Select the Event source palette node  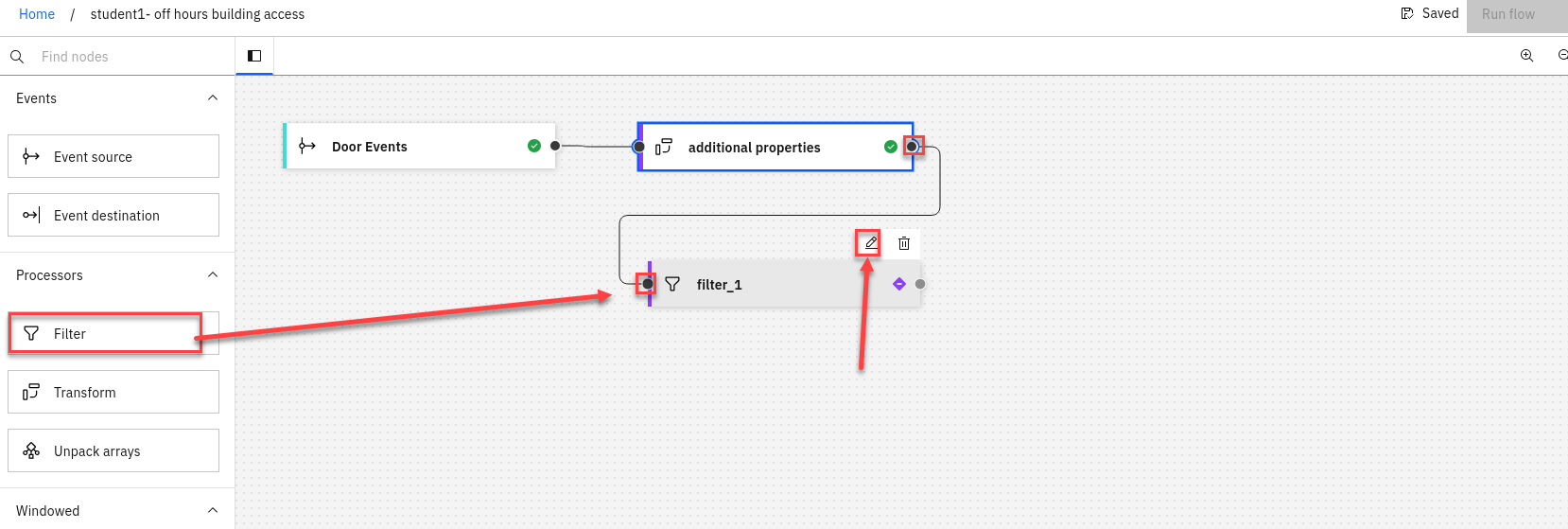point(113,156)
